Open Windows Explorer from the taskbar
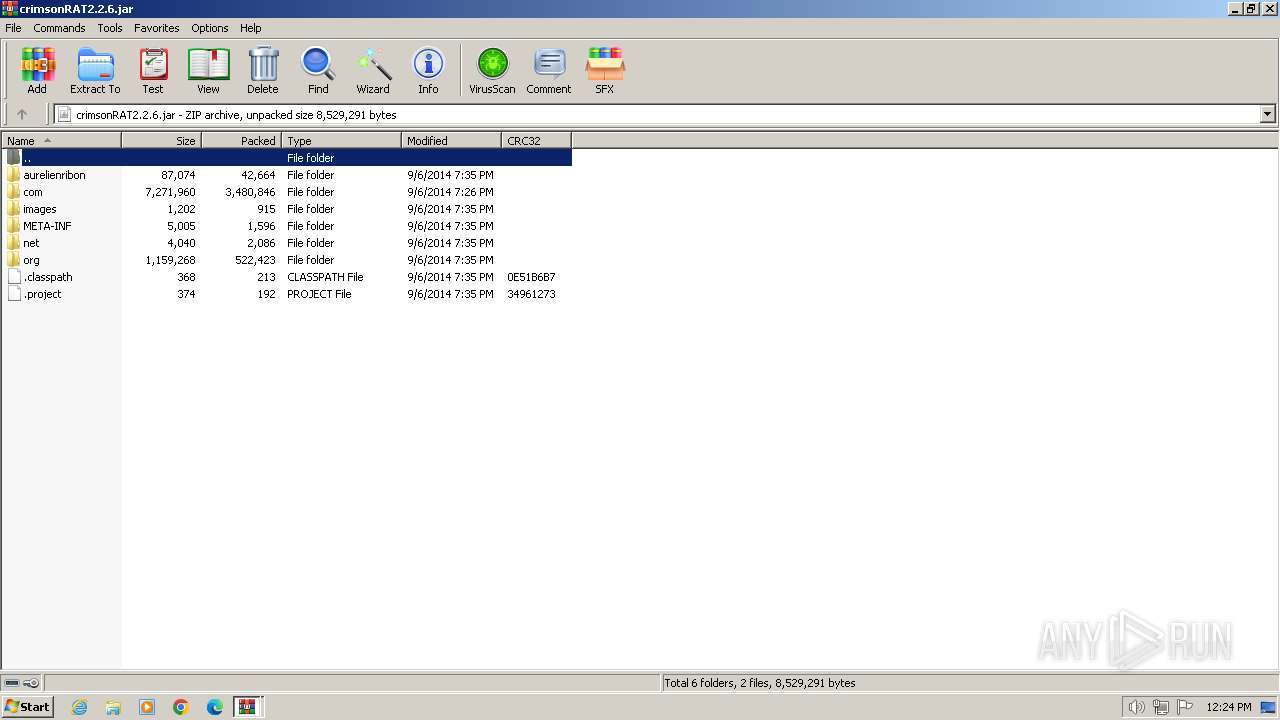The width and height of the screenshot is (1280, 720). click(113, 707)
